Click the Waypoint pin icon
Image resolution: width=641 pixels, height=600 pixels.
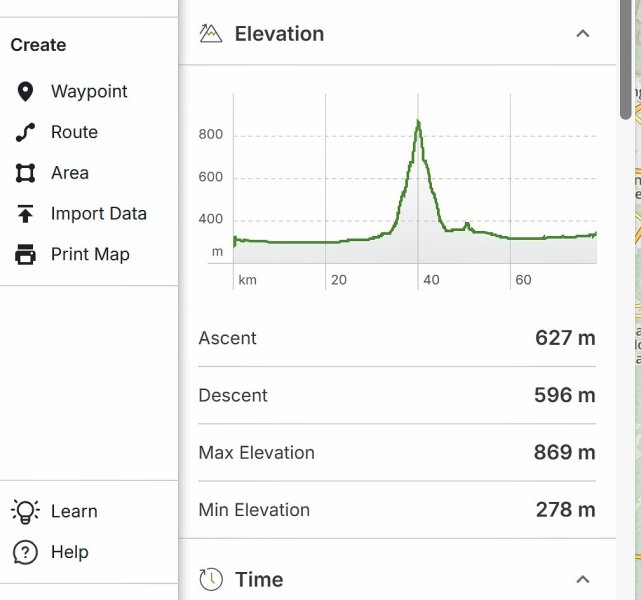click(x=25, y=92)
